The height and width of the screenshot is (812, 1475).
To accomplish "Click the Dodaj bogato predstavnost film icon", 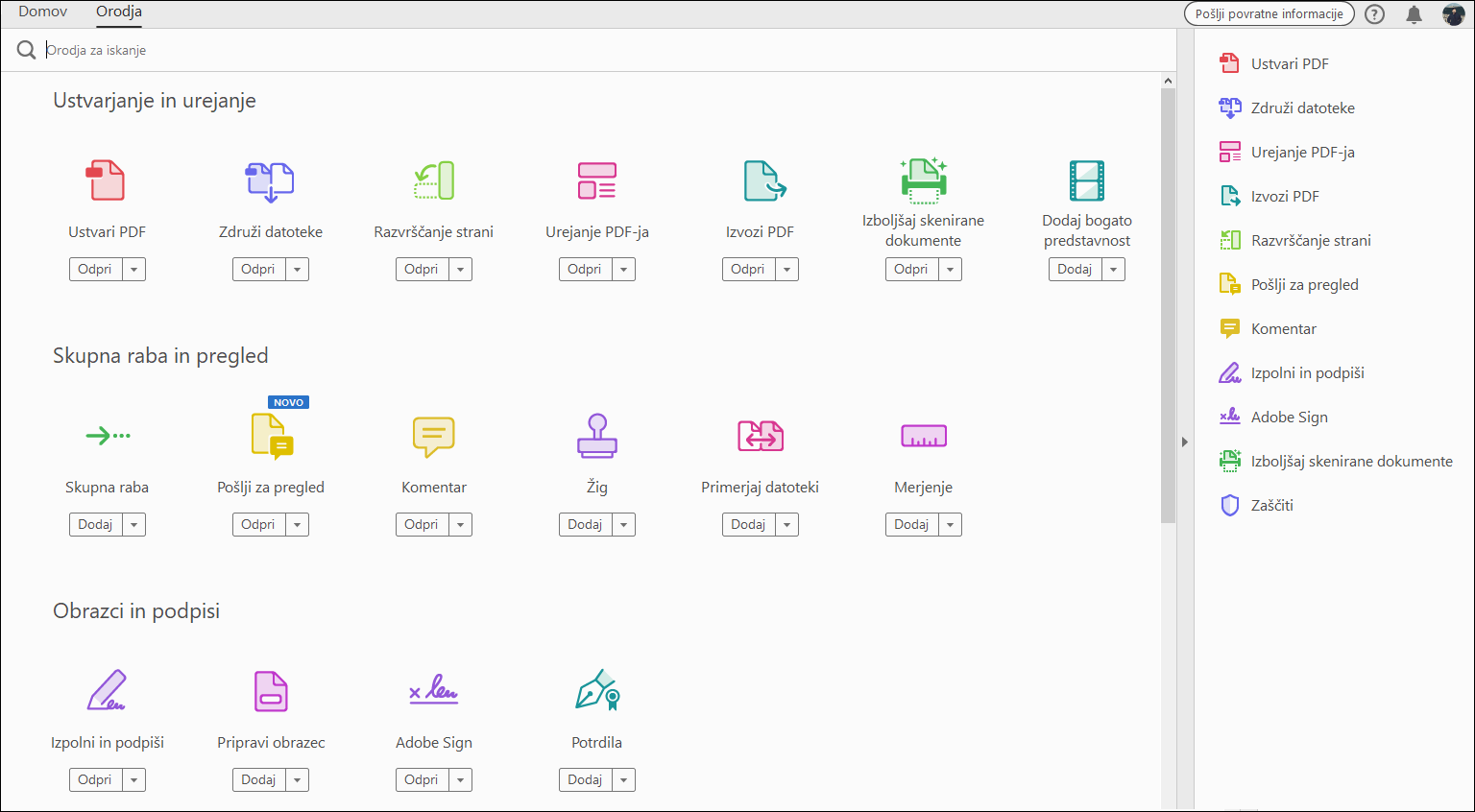I will [1087, 180].
